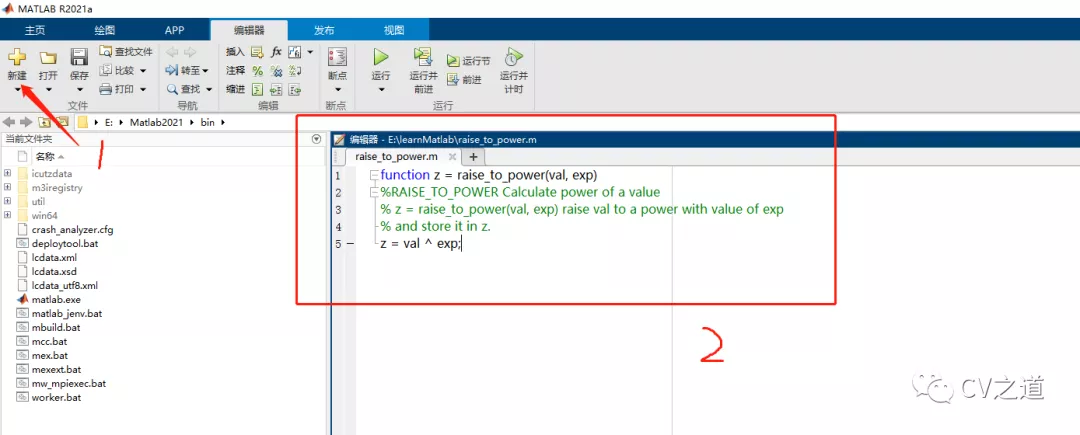Image resolution: width=1080 pixels, height=435 pixels.
Task: Click the Go To (转至) arrow icon
Action: click(172, 70)
